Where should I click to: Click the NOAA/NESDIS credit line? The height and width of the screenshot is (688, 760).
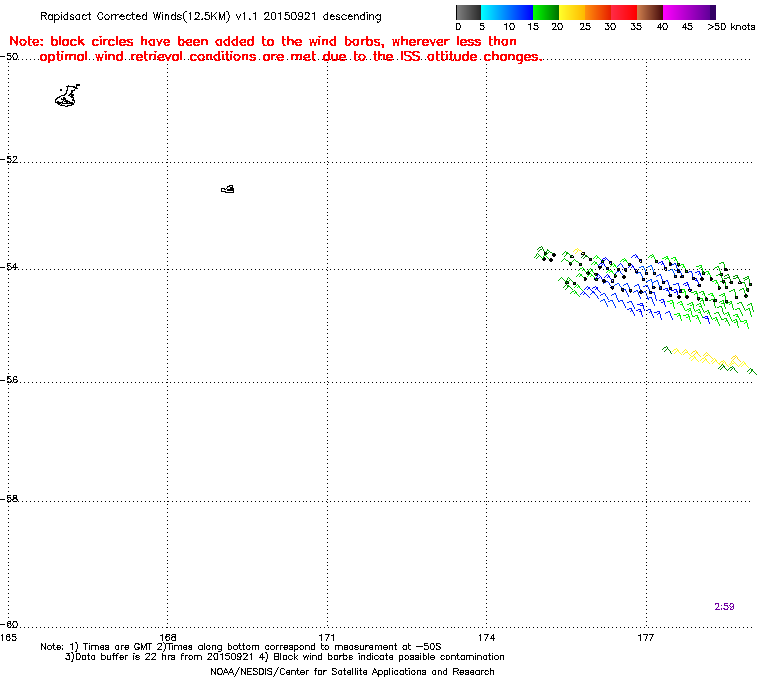(352, 672)
